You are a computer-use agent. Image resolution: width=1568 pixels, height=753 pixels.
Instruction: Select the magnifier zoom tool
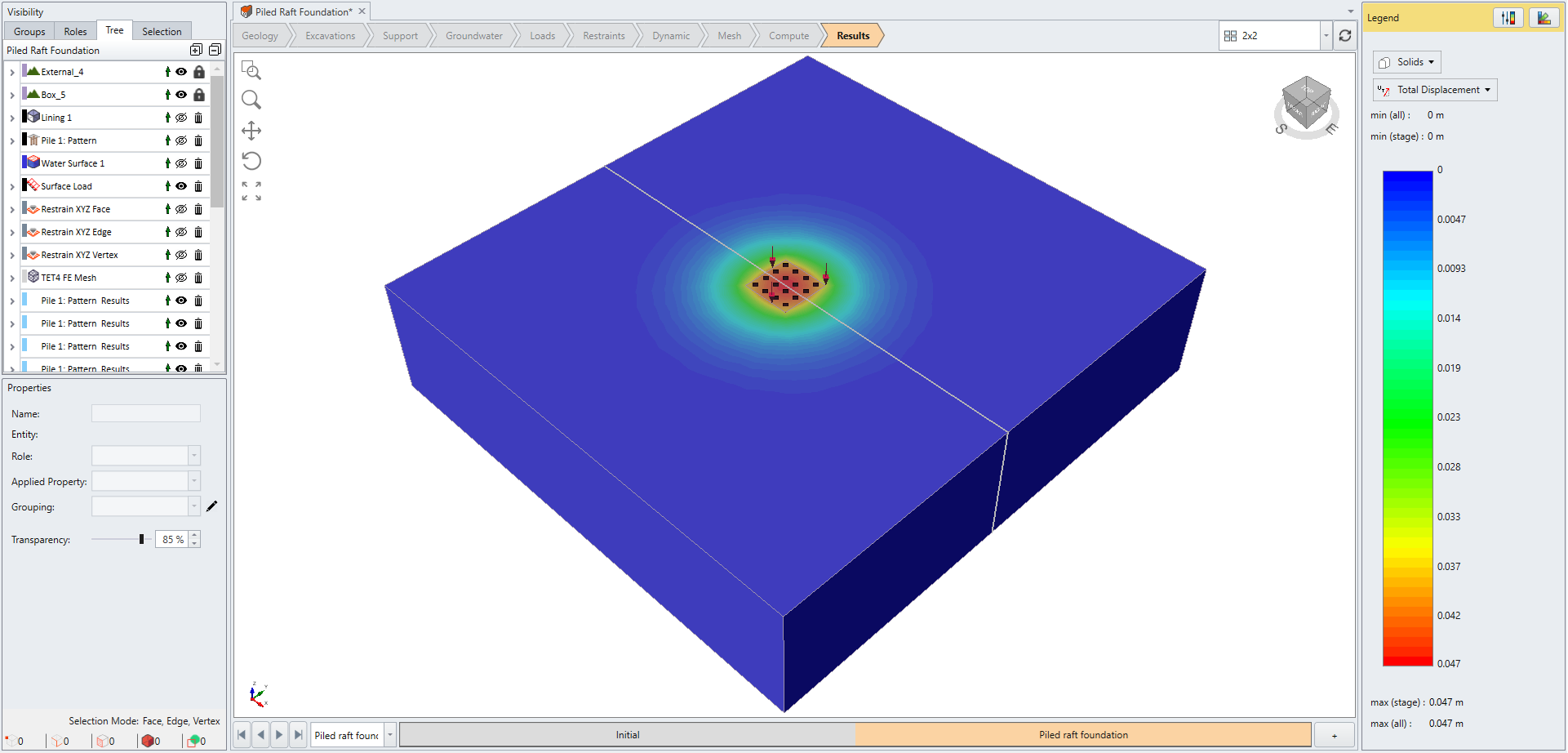[x=251, y=100]
